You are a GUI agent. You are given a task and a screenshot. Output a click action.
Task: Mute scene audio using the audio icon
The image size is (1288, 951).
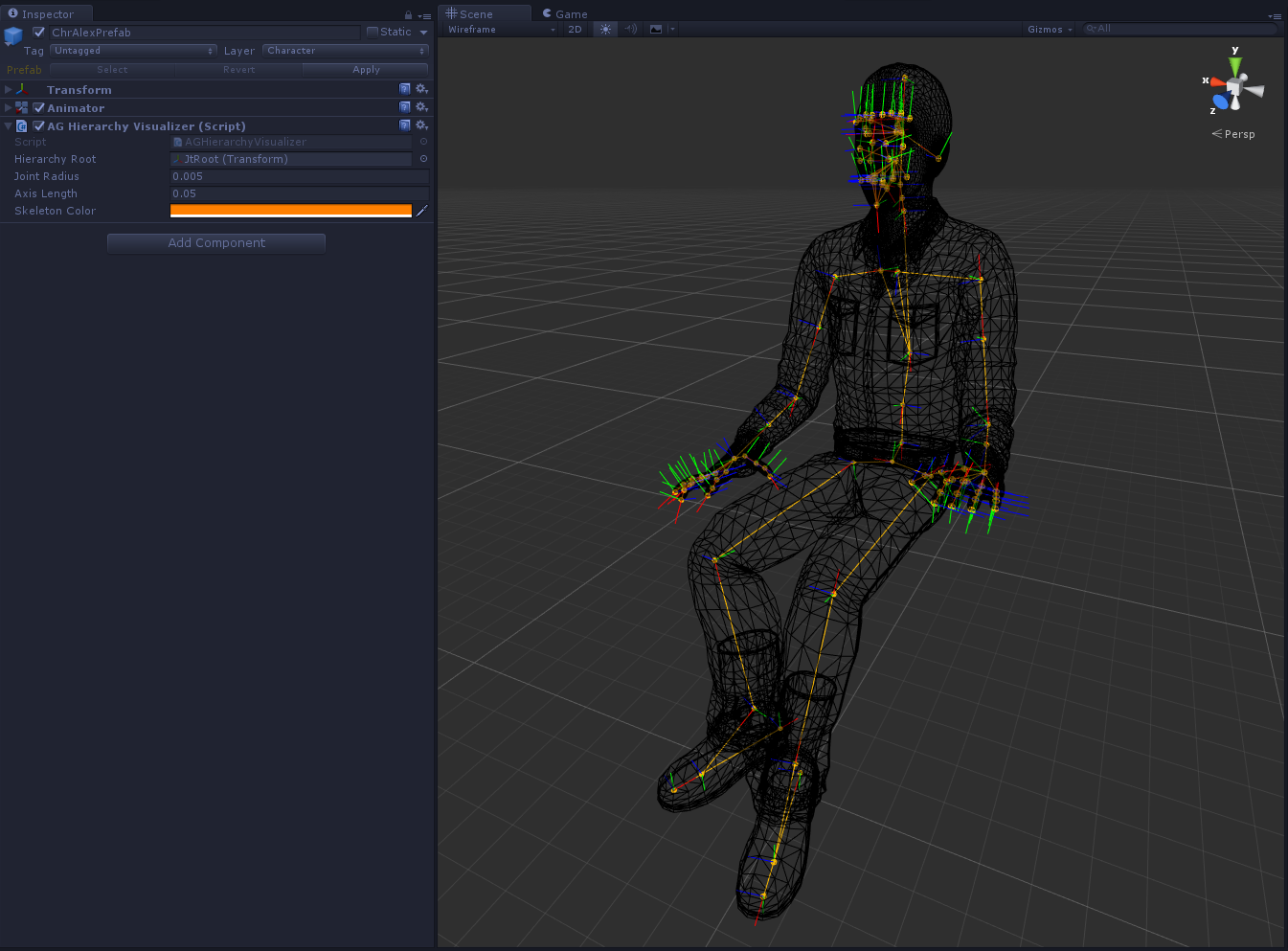tap(630, 29)
